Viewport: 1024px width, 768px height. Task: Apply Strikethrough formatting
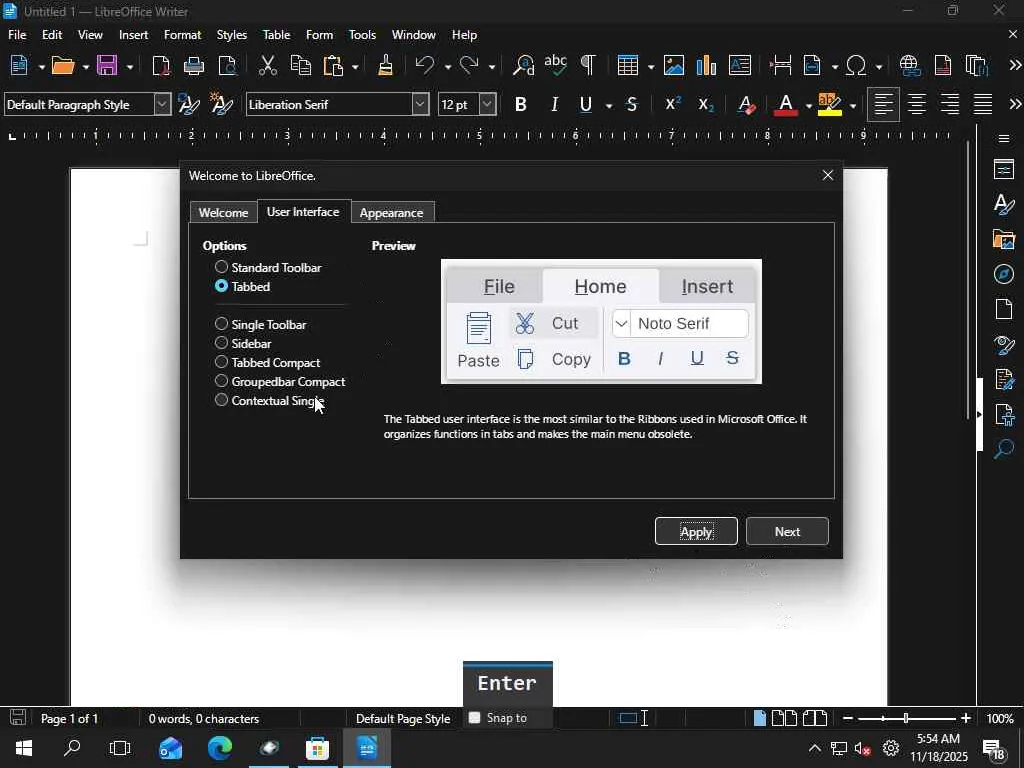click(x=632, y=104)
